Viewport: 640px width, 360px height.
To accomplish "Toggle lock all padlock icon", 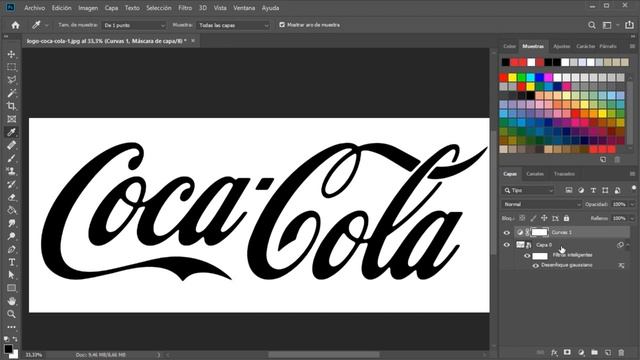I will tap(566, 218).
